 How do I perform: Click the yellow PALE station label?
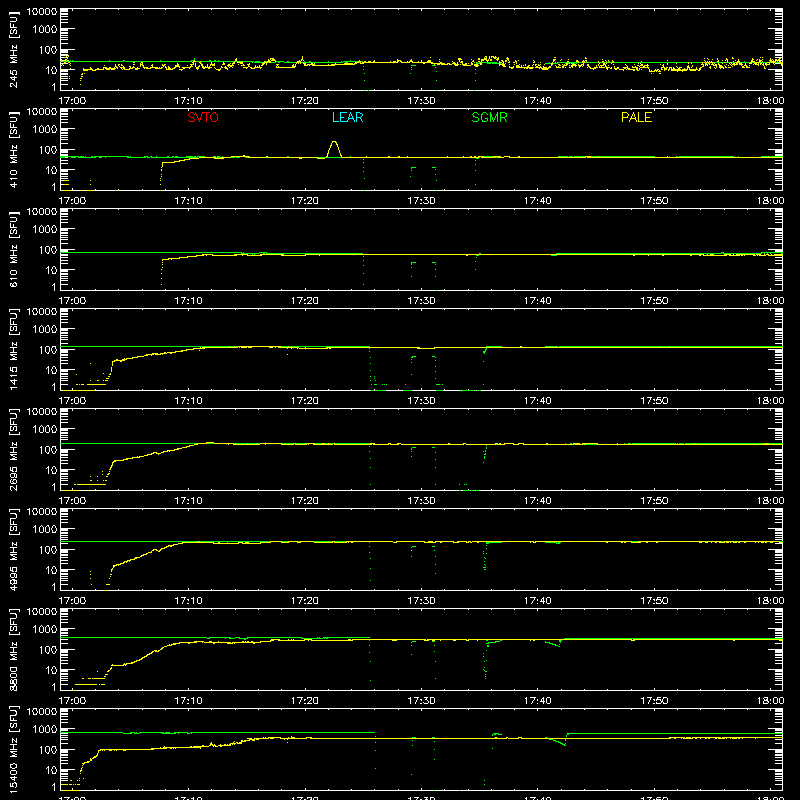(636, 117)
